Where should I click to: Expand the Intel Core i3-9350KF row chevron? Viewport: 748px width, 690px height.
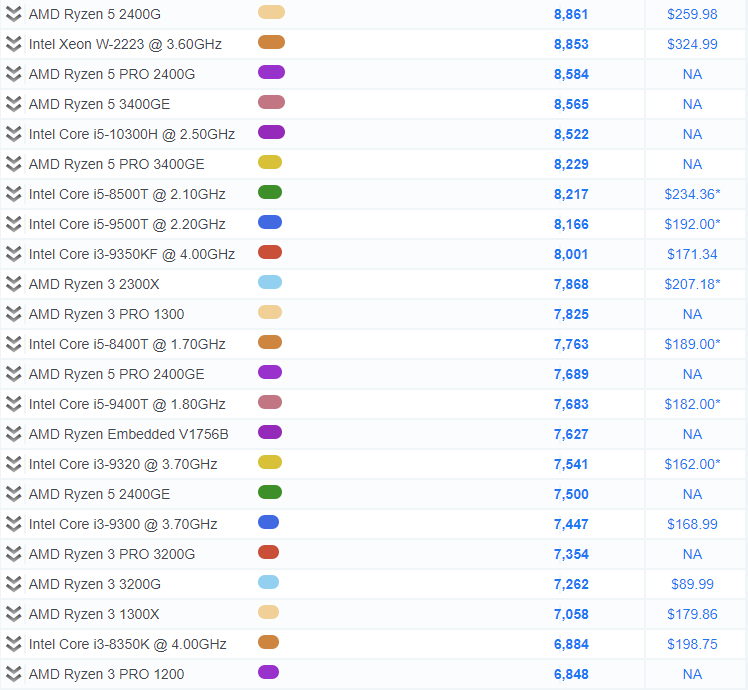(x=13, y=254)
